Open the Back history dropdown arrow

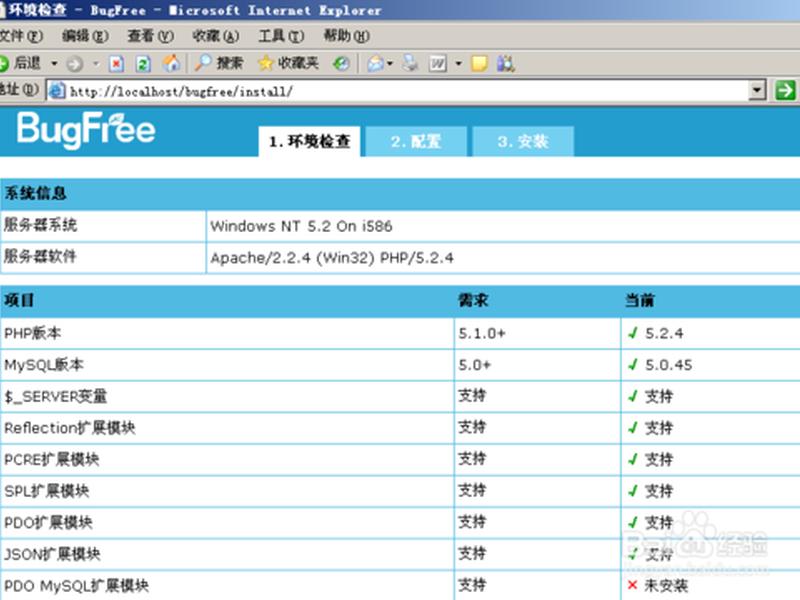click(x=54, y=64)
